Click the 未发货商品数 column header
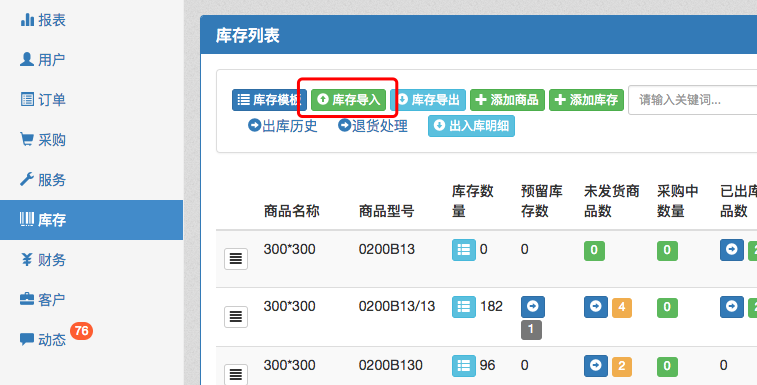The image size is (757, 385). point(612,201)
